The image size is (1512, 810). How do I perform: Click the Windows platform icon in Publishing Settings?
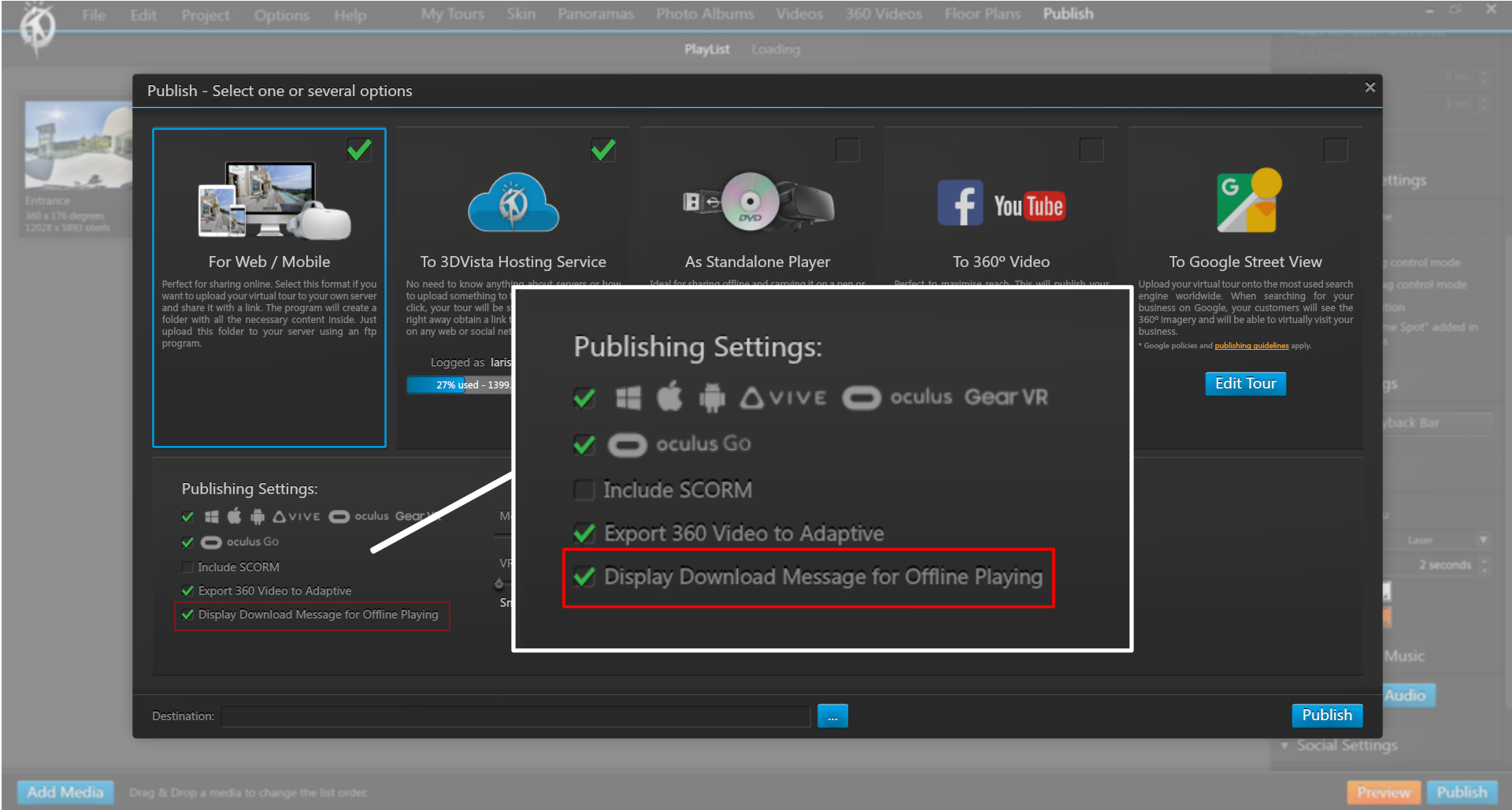[x=212, y=517]
